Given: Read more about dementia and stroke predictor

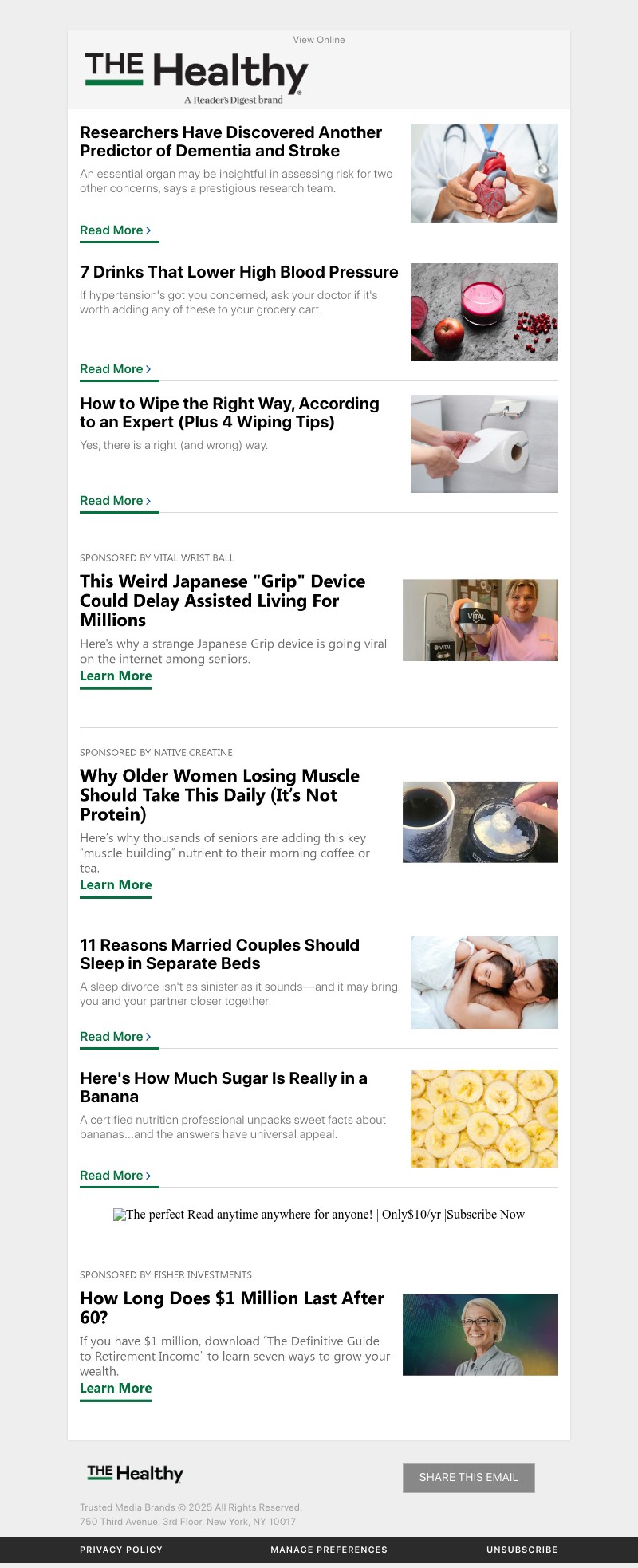Looking at the screenshot, I should (116, 230).
